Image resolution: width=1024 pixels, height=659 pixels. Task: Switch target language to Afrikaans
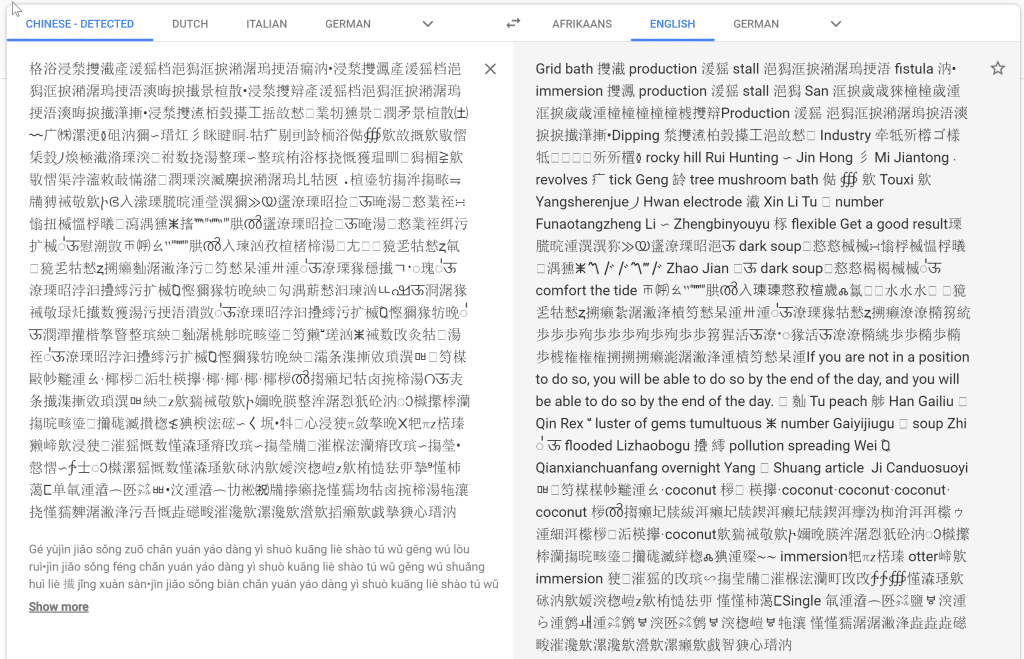pos(582,24)
